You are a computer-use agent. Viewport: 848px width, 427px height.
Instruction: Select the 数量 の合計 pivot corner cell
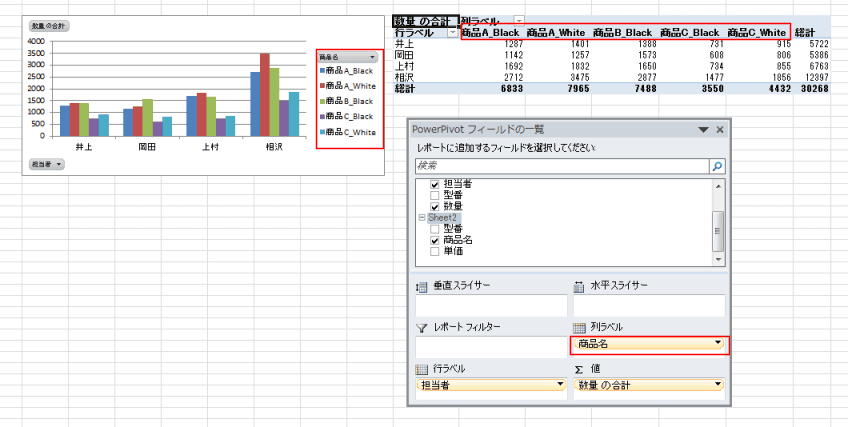tap(426, 21)
